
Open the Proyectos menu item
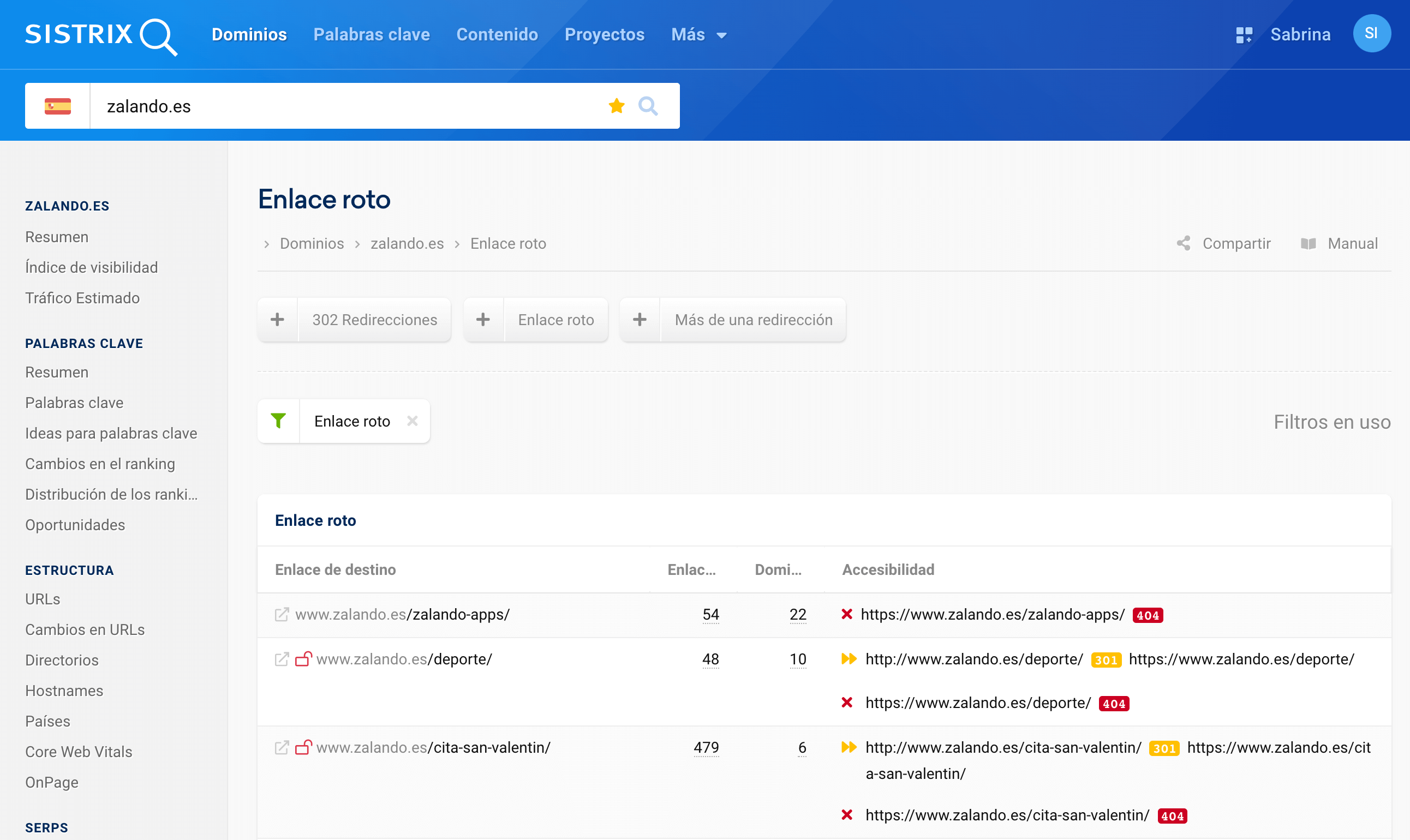click(x=604, y=34)
